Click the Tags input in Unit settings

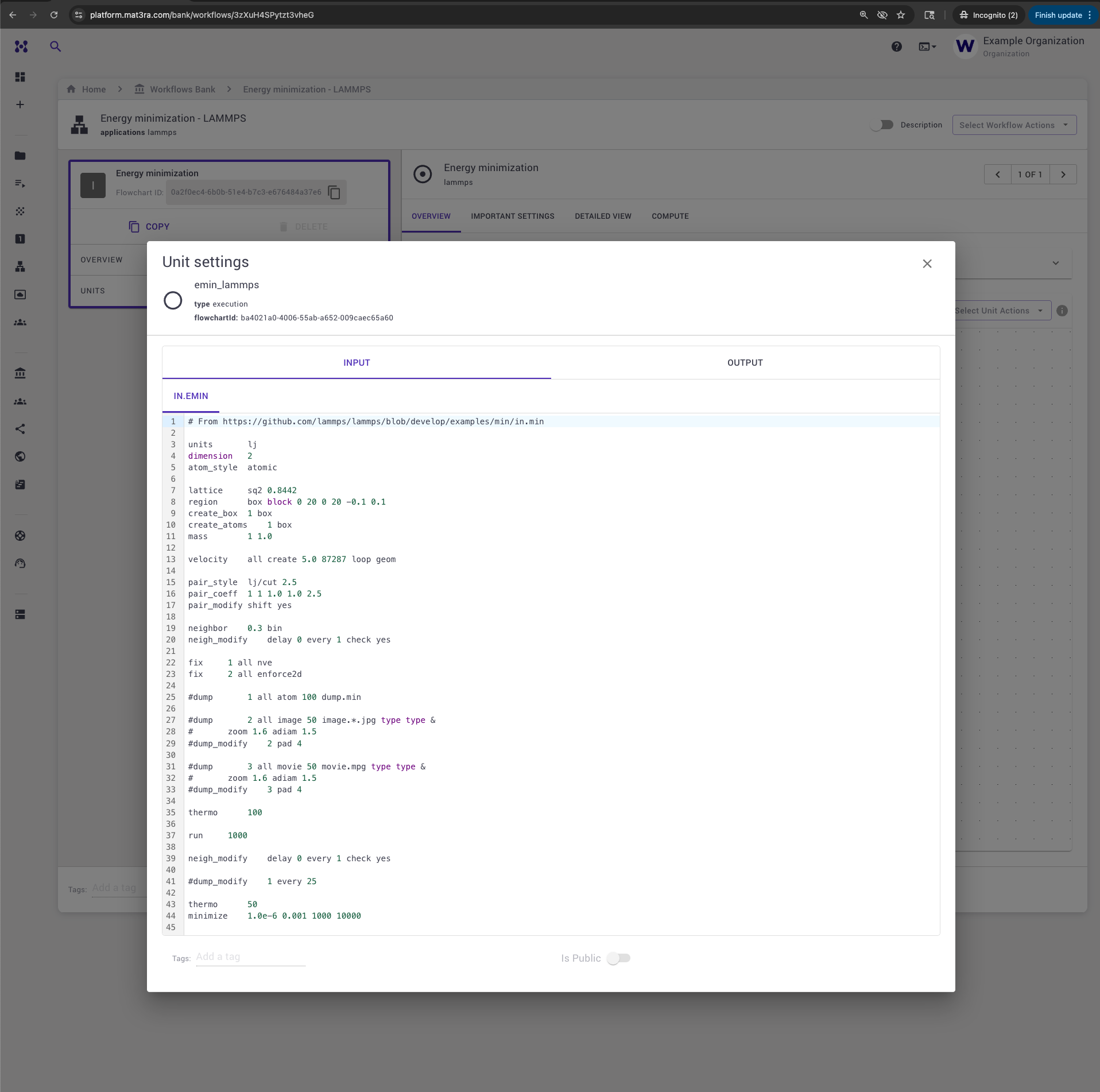(x=250, y=957)
